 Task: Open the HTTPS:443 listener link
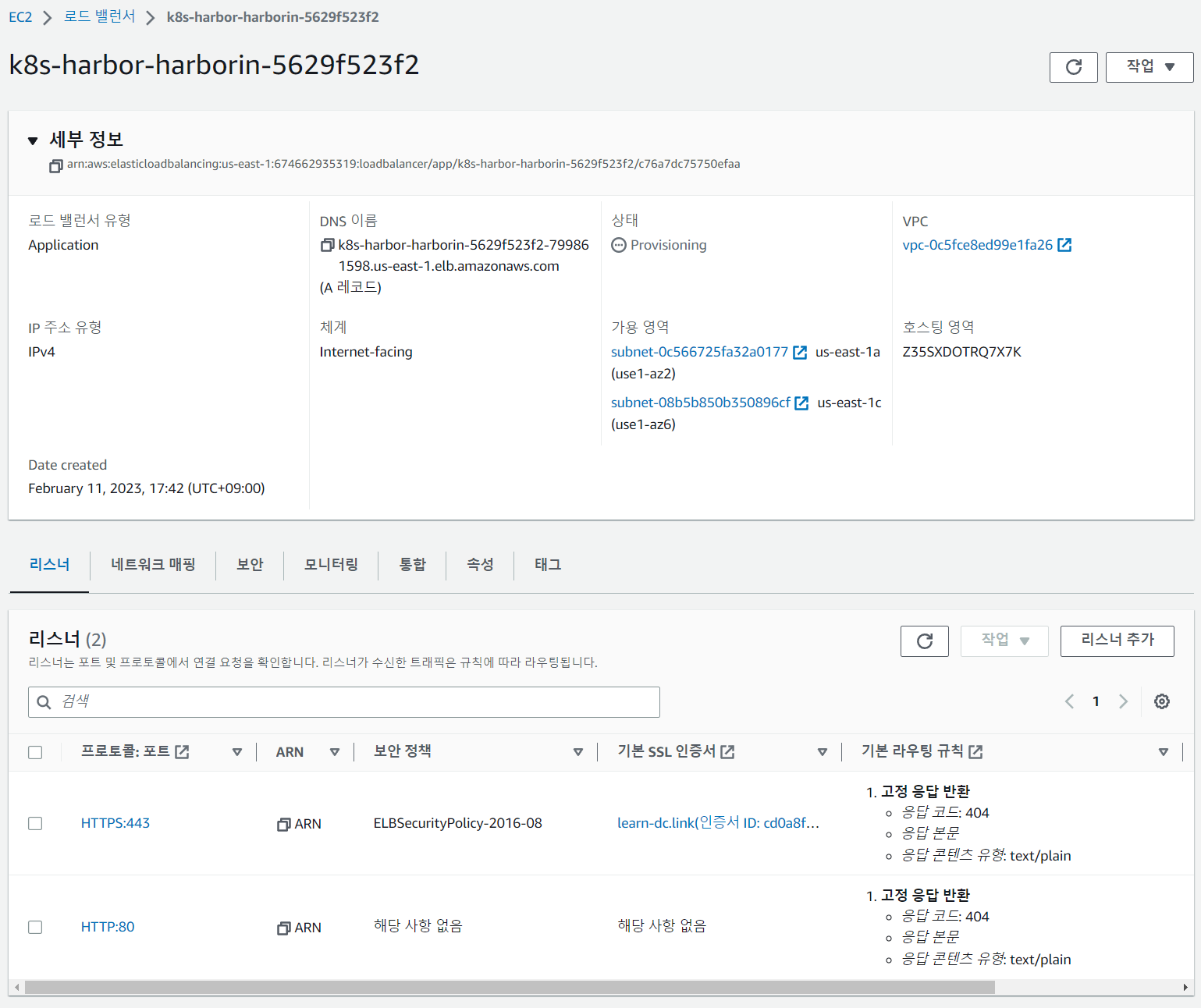point(115,823)
